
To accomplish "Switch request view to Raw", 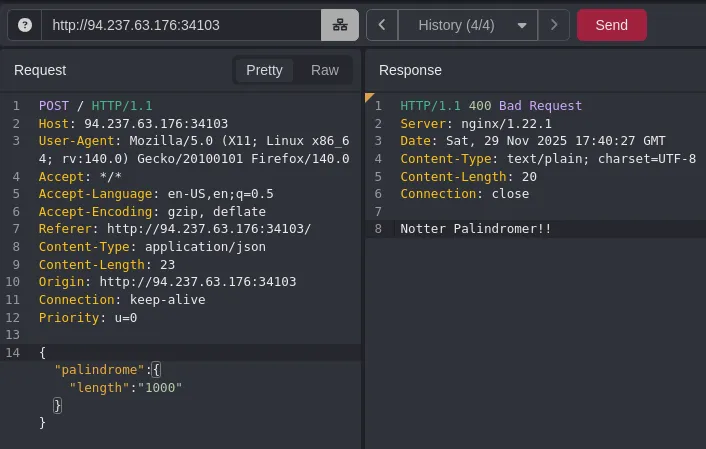I will (325, 70).
